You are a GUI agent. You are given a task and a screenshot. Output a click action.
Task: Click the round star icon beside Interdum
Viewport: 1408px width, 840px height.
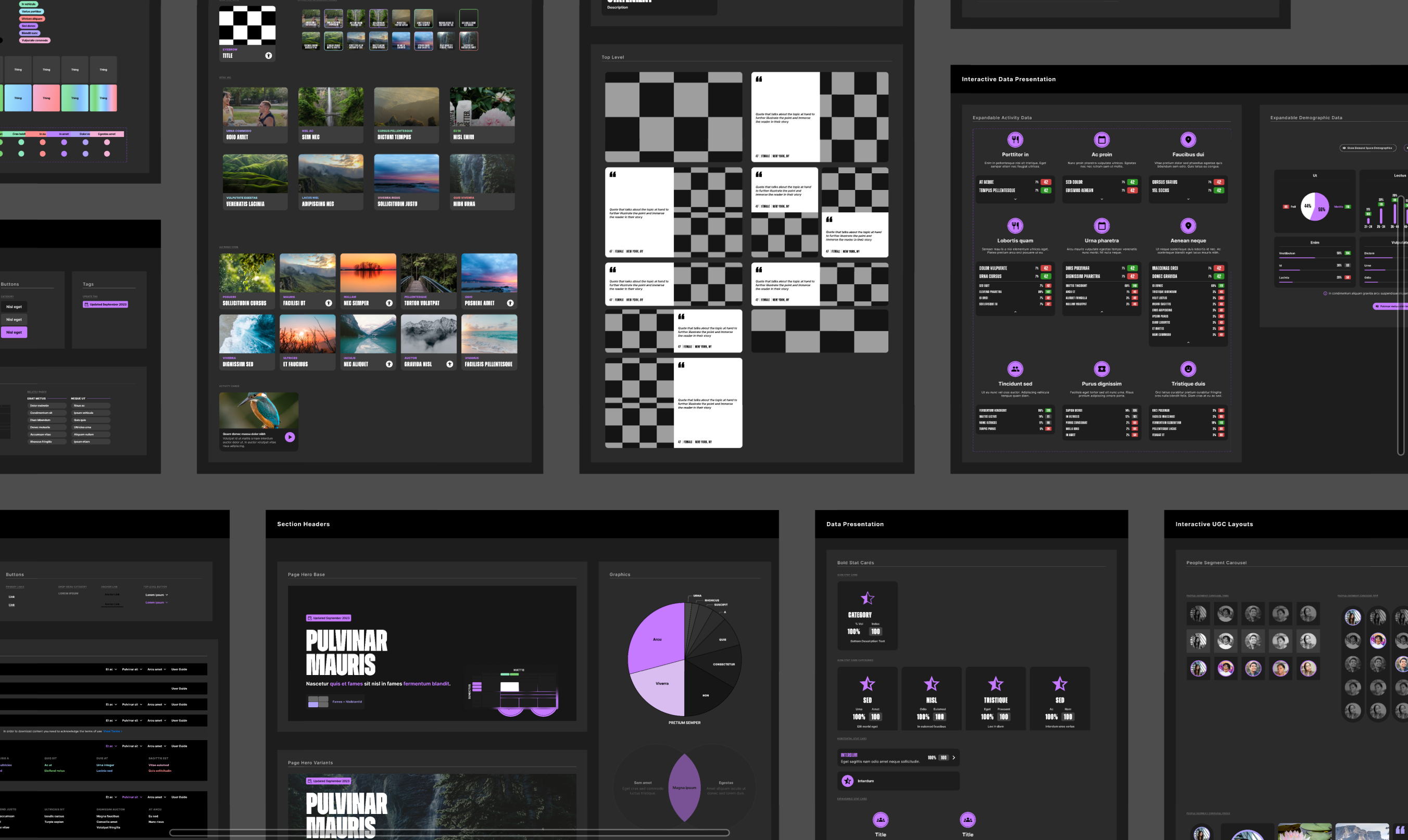click(848, 781)
